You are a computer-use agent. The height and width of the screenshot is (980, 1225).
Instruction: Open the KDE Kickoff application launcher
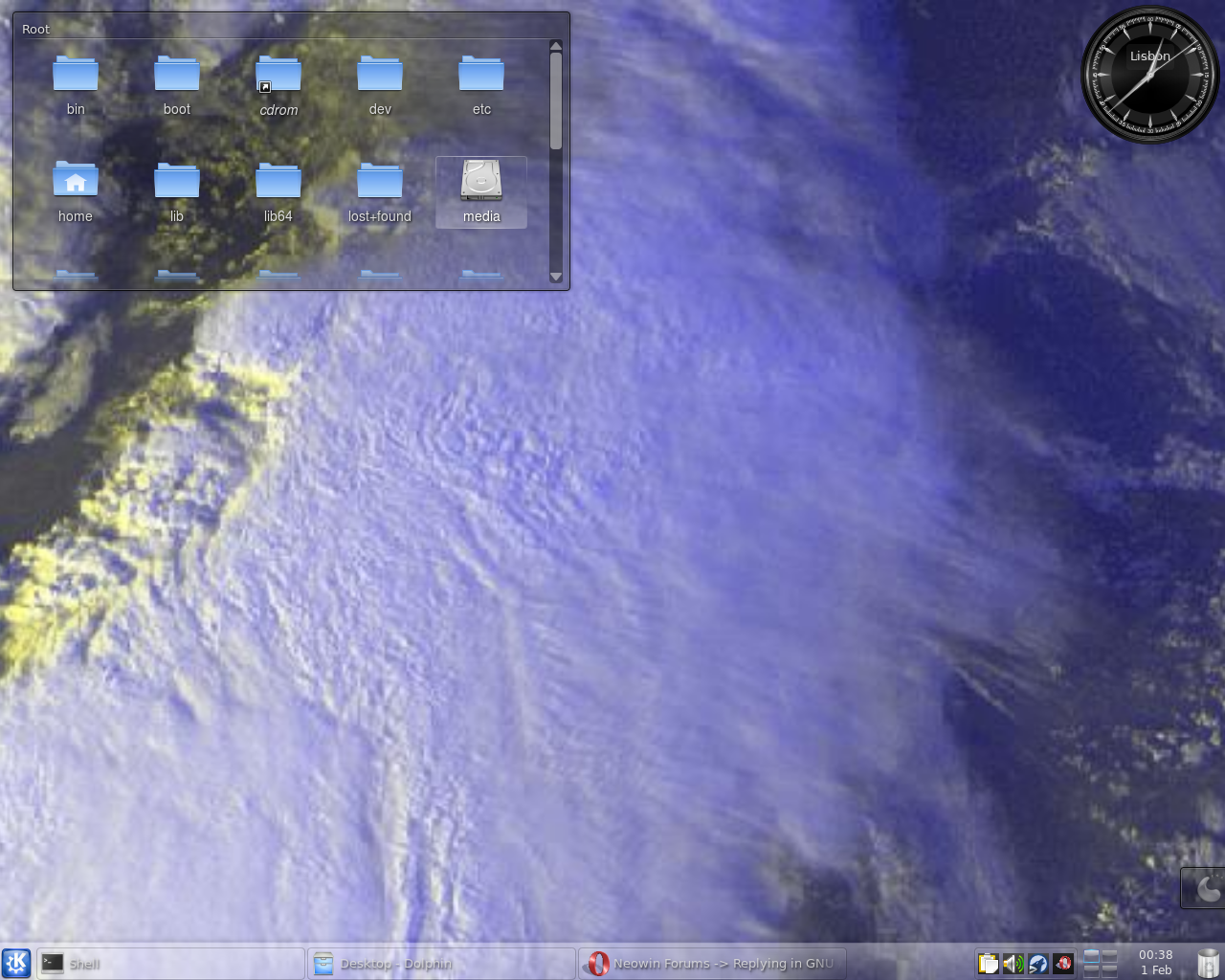pyautogui.click(x=16, y=963)
